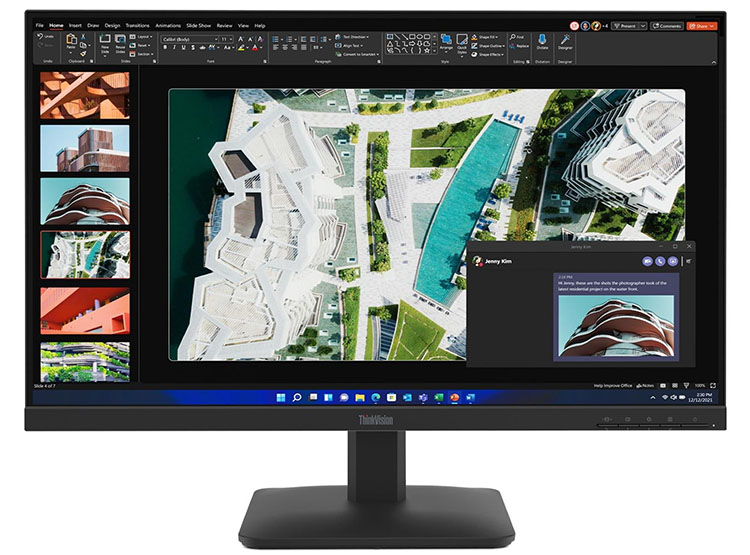The height and width of the screenshot is (555, 750).
Task: Switch to the Animations tab
Action: tap(168, 25)
